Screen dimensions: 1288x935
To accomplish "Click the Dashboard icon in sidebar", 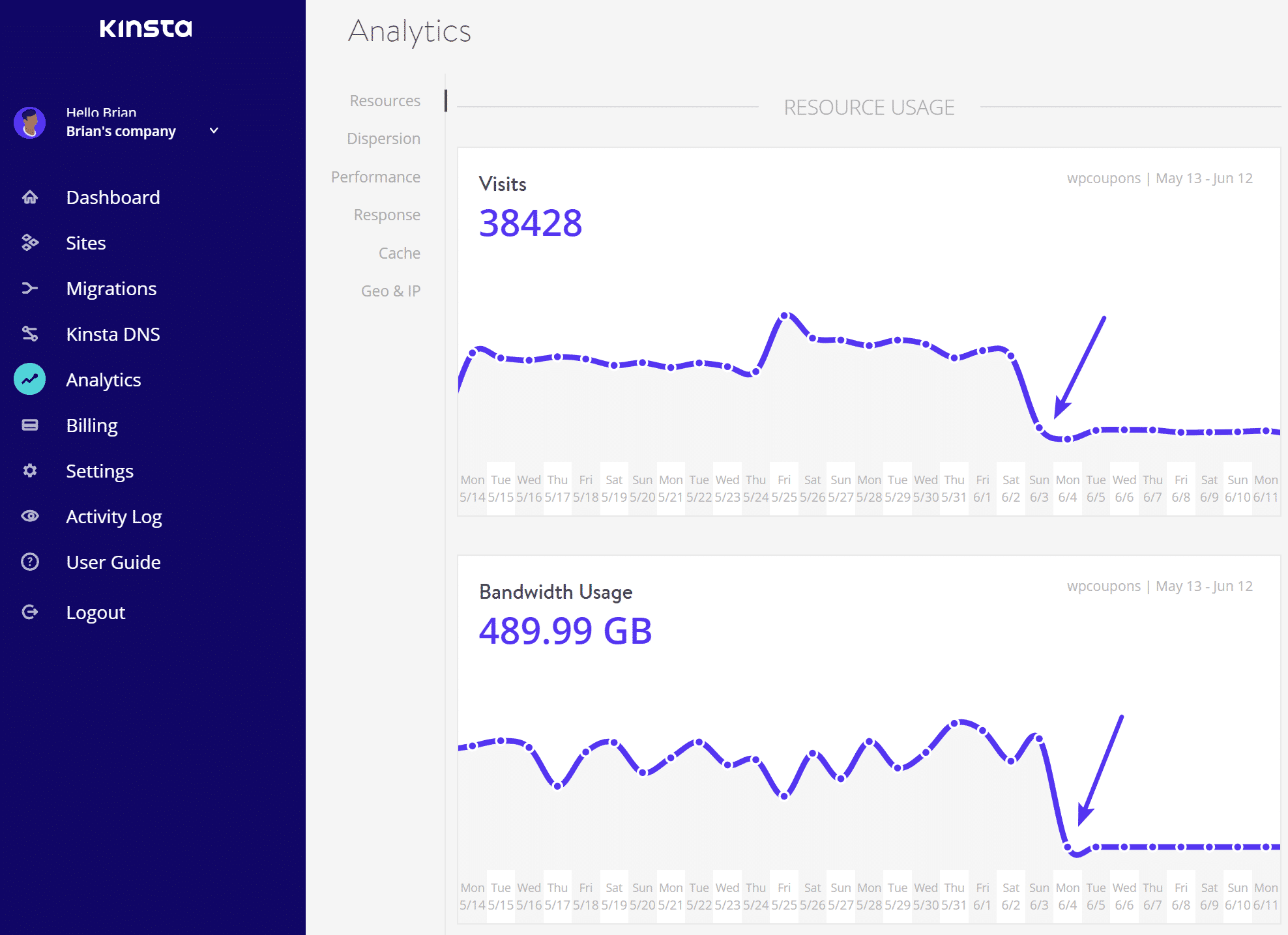I will point(31,197).
